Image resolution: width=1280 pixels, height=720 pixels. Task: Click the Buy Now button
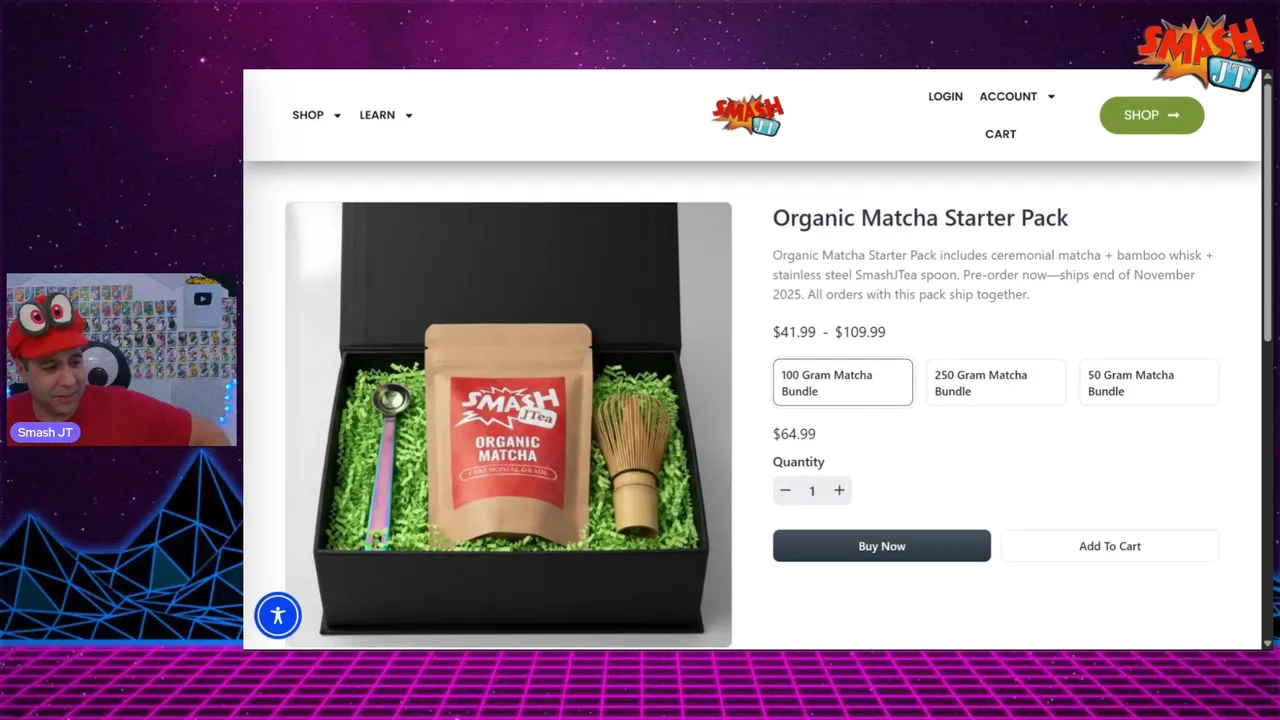(882, 546)
